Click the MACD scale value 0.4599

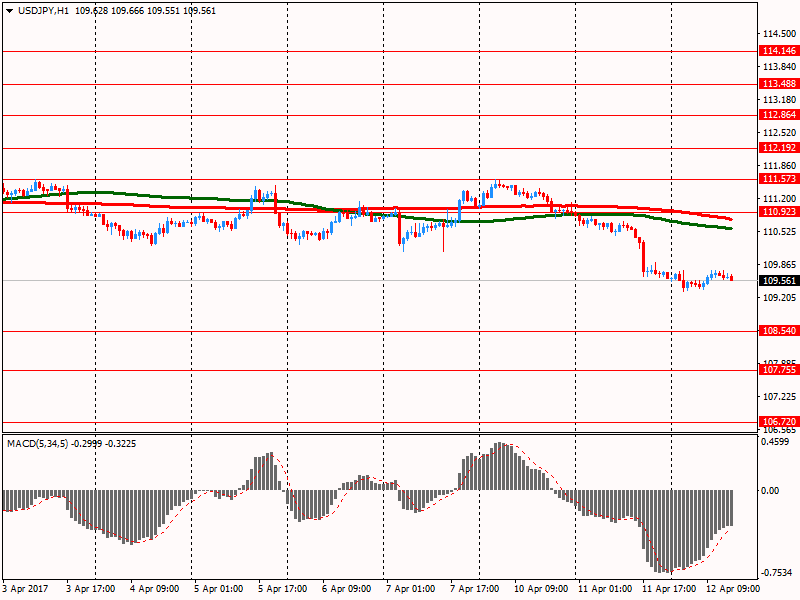point(774,442)
